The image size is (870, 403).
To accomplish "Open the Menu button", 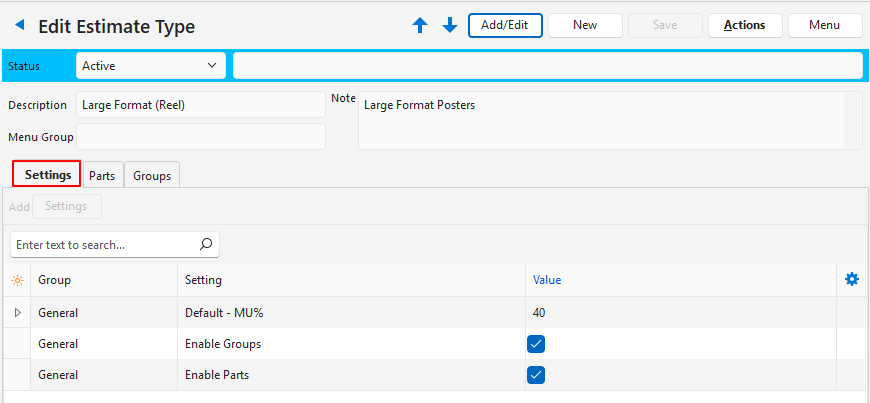I will point(824,25).
